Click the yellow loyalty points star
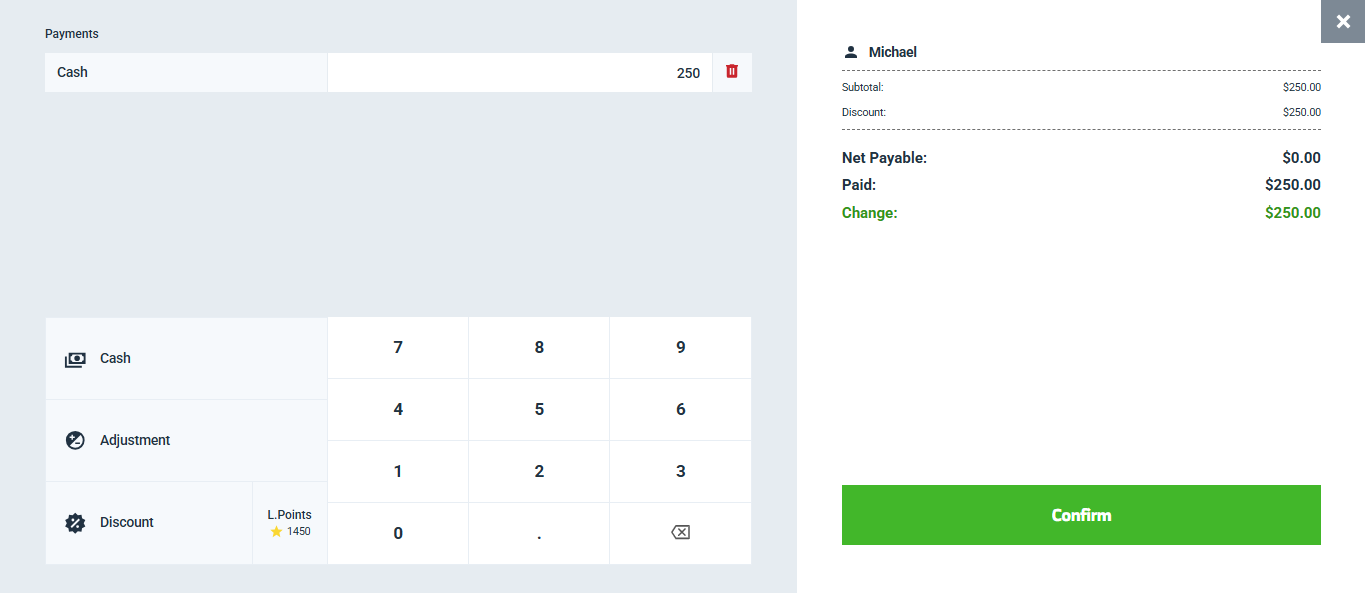This screenshot has height=593, width=1365. [x=277, y=532]
